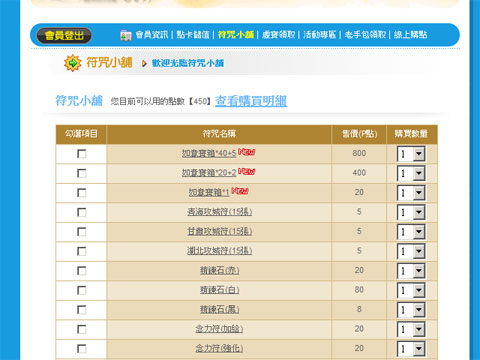Viewport: 480px width, 360px height.
Task: Click the 購買數量 column header
Action: coord(411,134)
